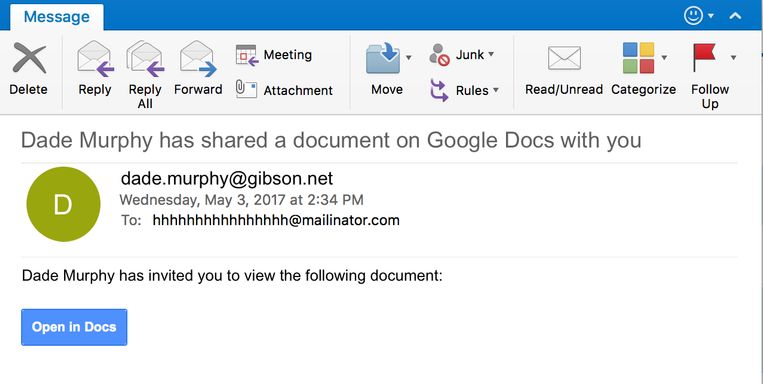Open the Follow Up dropdown arrow
The image size is (763, 384).
click(x=733, y=58)
